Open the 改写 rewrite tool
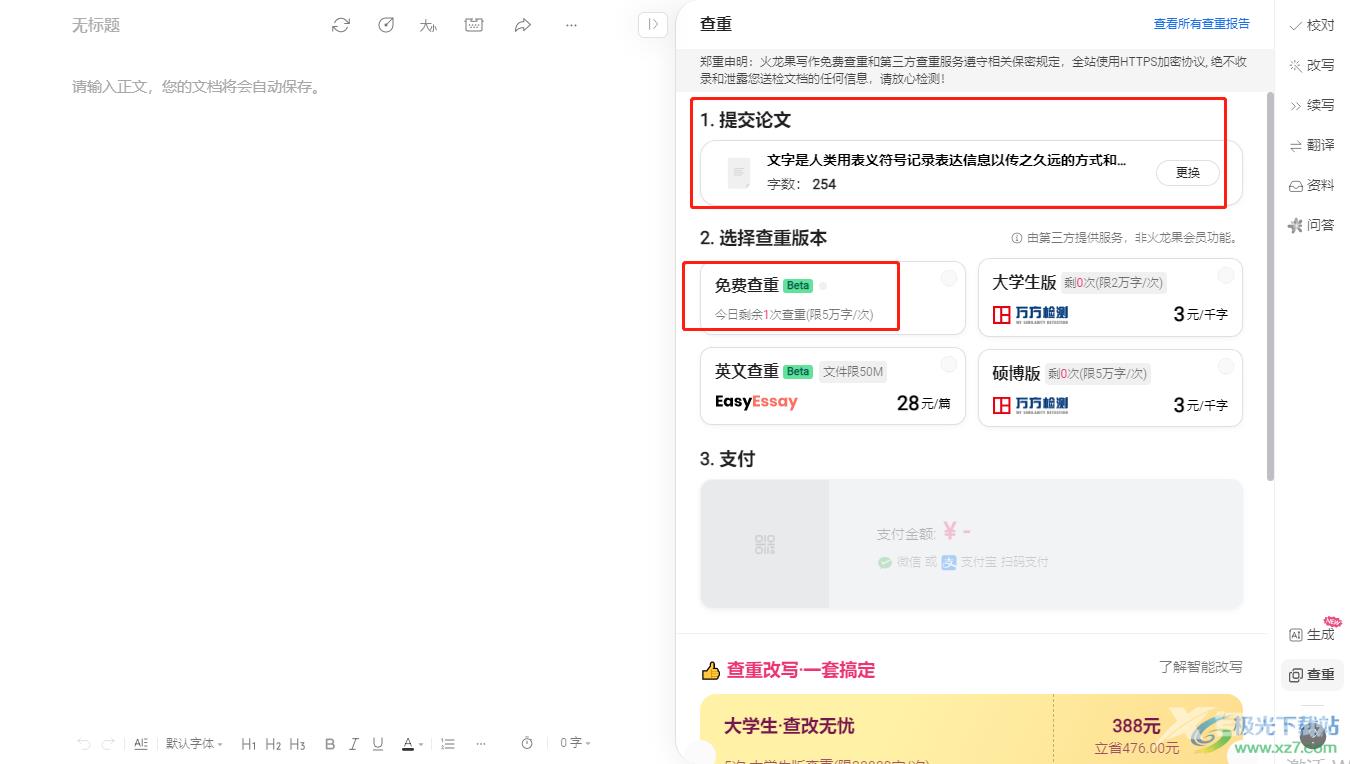The height and width of the screenshot is (764, 1350). point(1312,65)
